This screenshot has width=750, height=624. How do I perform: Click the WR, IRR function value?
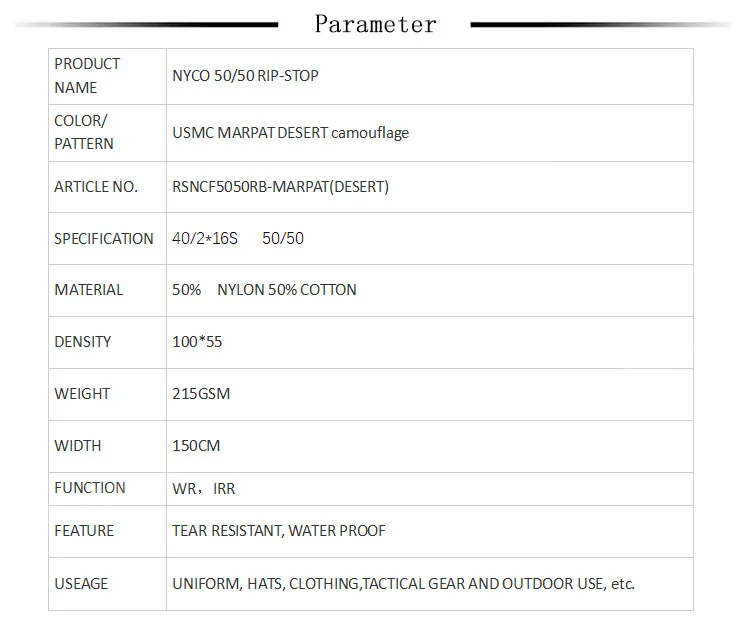tap(204, 489)
